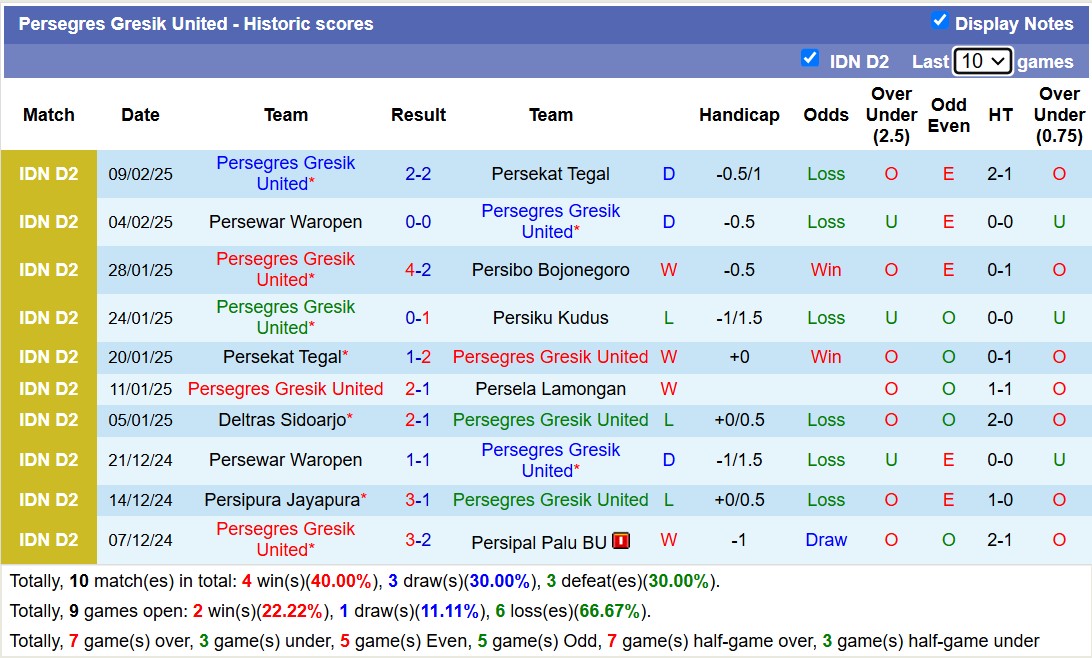Uncheck Display Notes in the header
This screenshot has width=1092, height=658.
point(937,22)
